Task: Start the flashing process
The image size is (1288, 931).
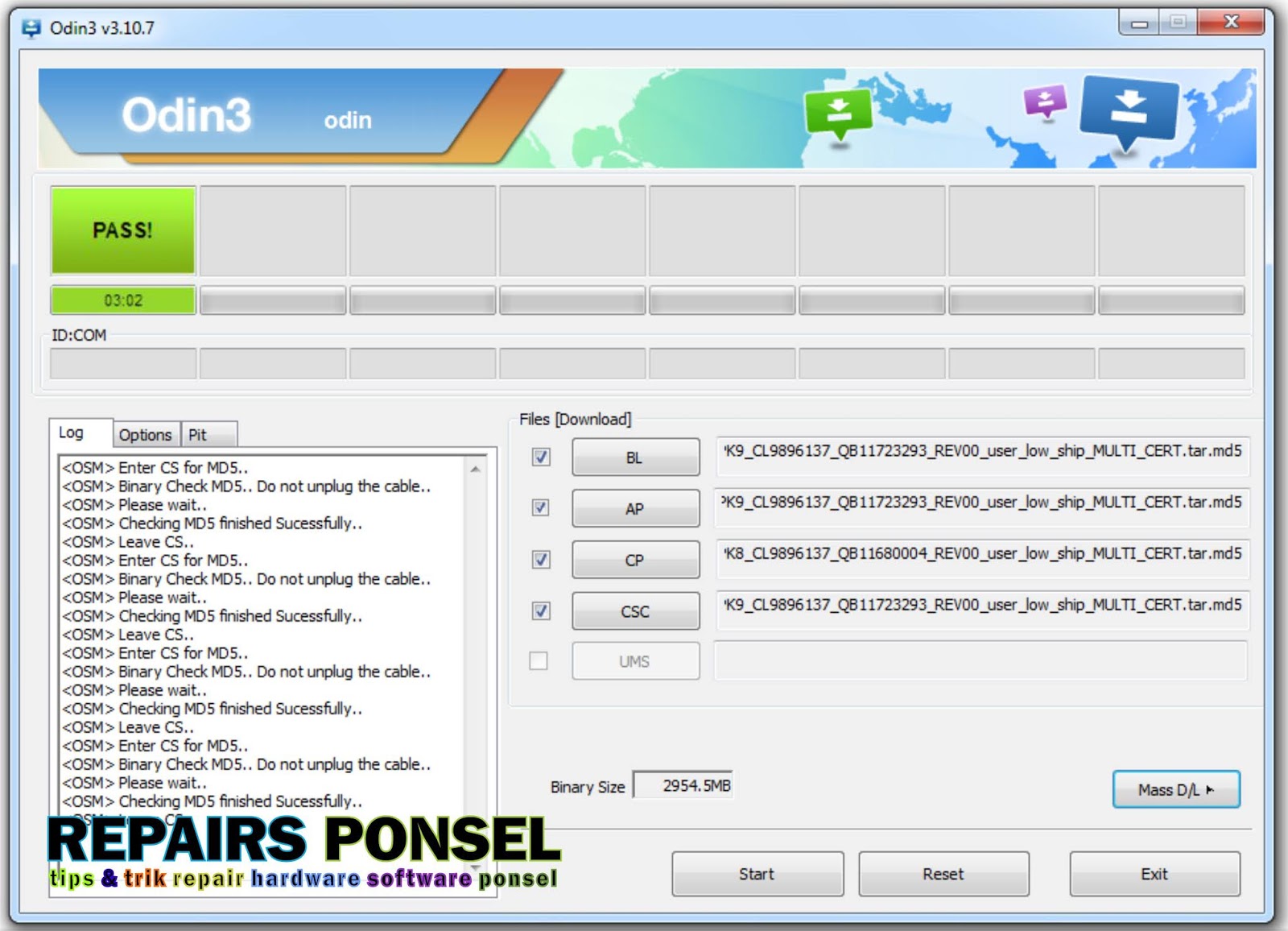Action: 758,874
